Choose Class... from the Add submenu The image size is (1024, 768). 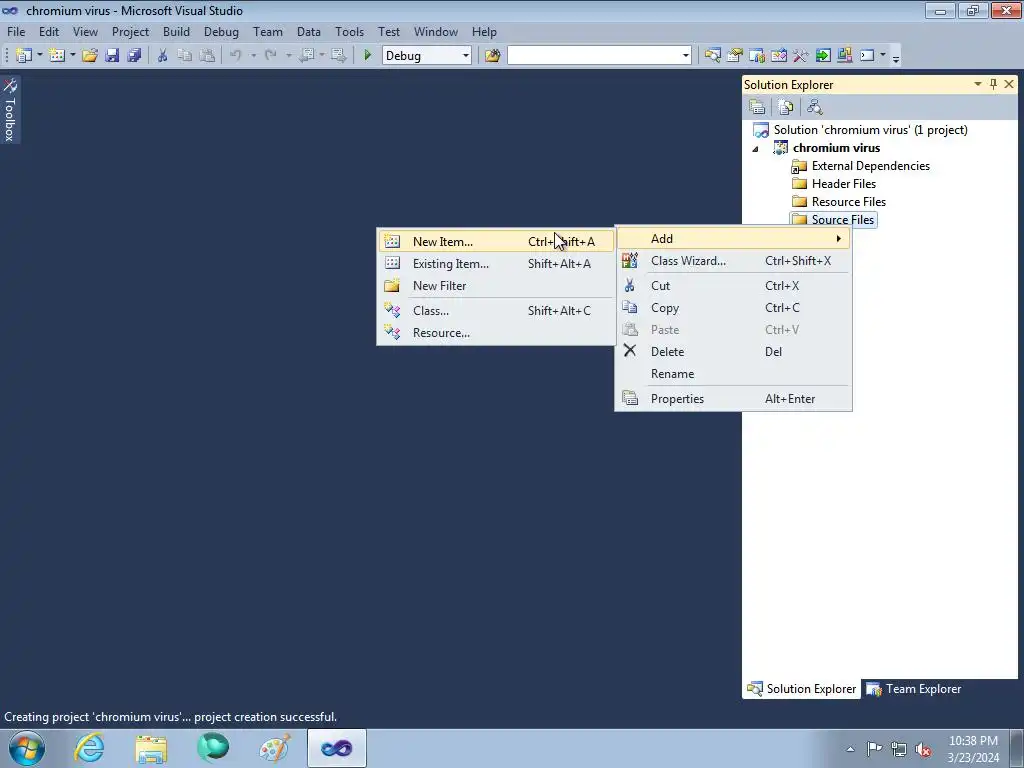click(x=496, y=311)
